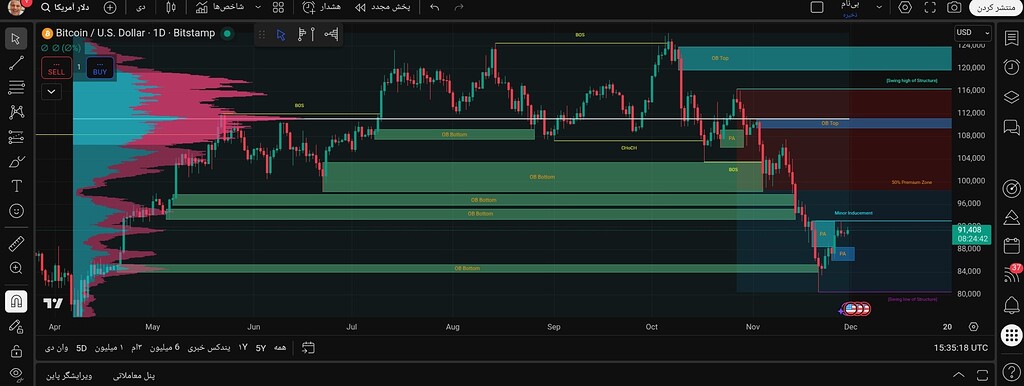This screenshot has height=386, width=1024.
Task: Open indicator templates grid icon
Action: 278,7
